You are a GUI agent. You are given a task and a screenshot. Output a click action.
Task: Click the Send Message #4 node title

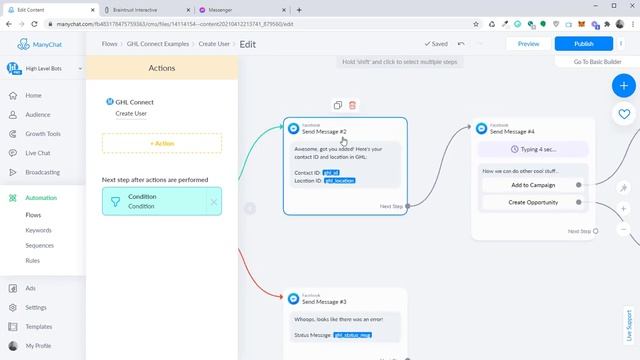(512, 131)
